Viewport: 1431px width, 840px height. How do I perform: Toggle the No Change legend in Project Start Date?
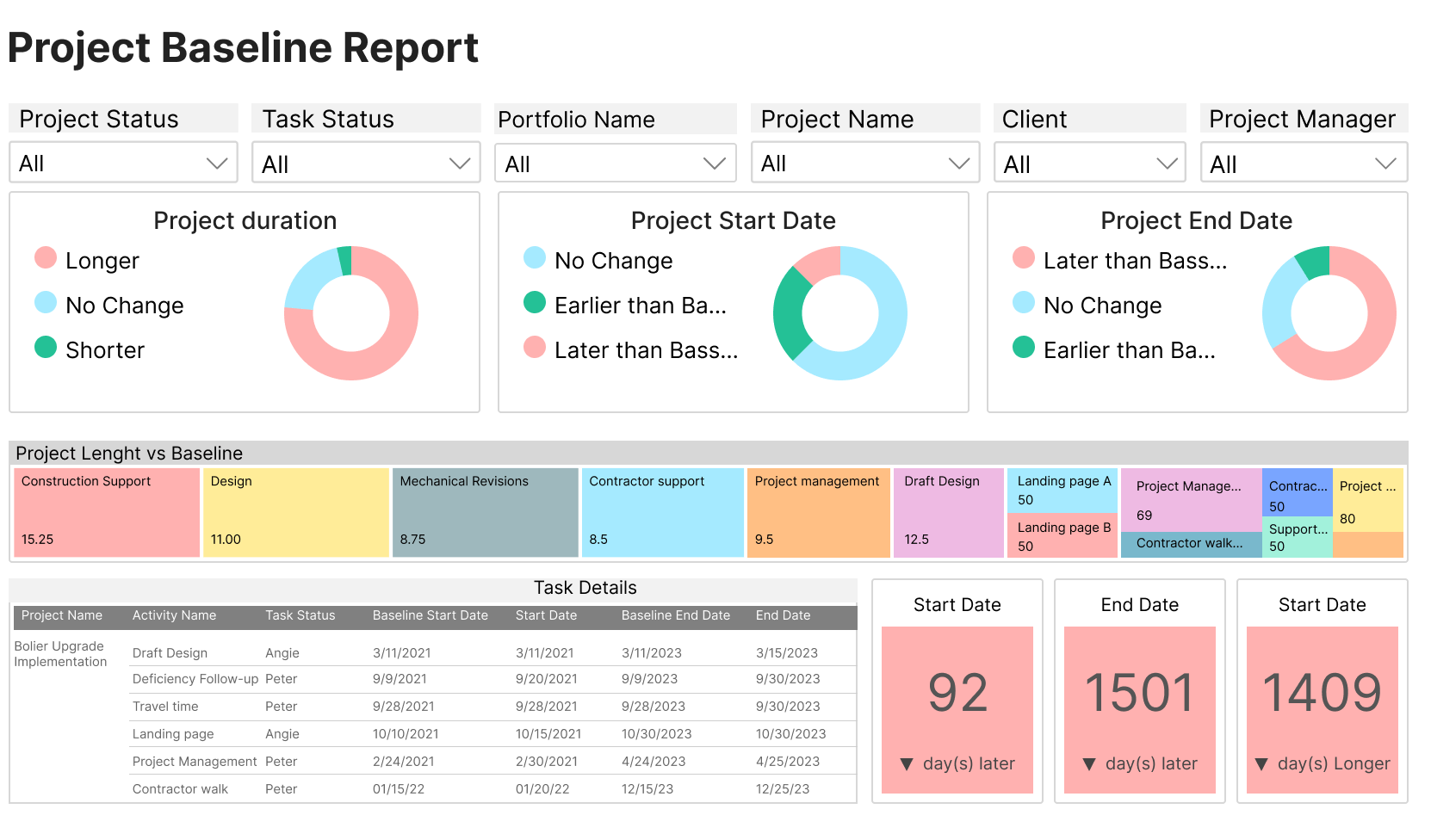533,258
